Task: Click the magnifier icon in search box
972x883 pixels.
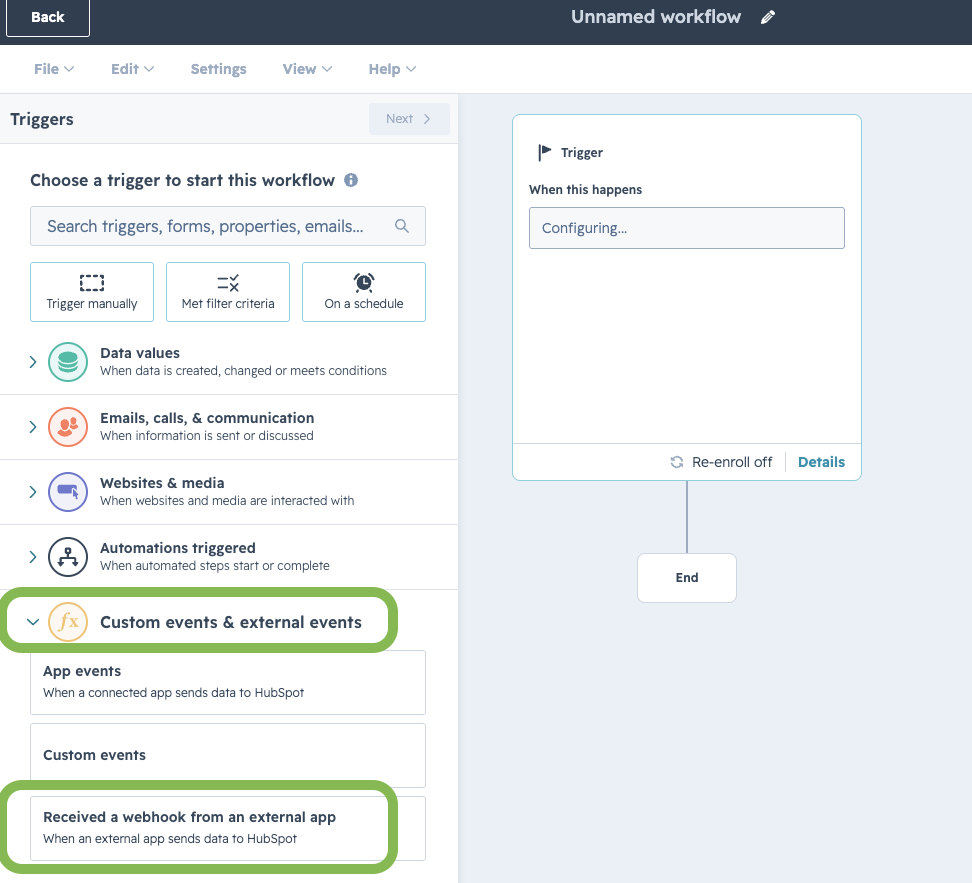Action: pyautogui.click(x=402, y=226)
